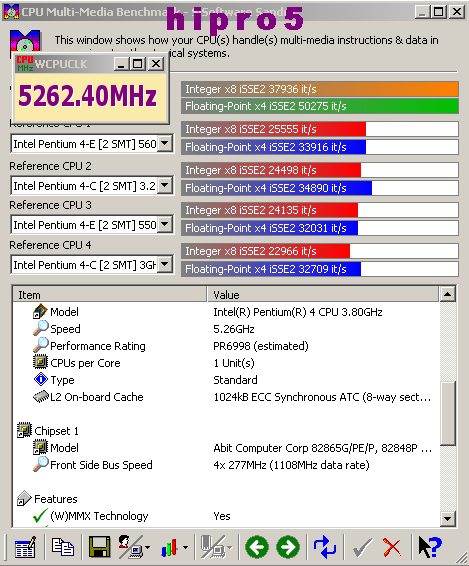Select the chipset Model row Abit Computer

[x=226, y=448]
